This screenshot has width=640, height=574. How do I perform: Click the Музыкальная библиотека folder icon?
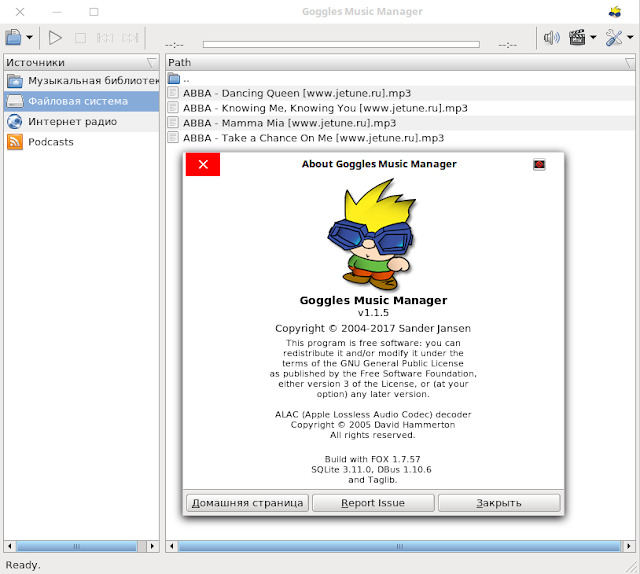[x=15, y=81]
